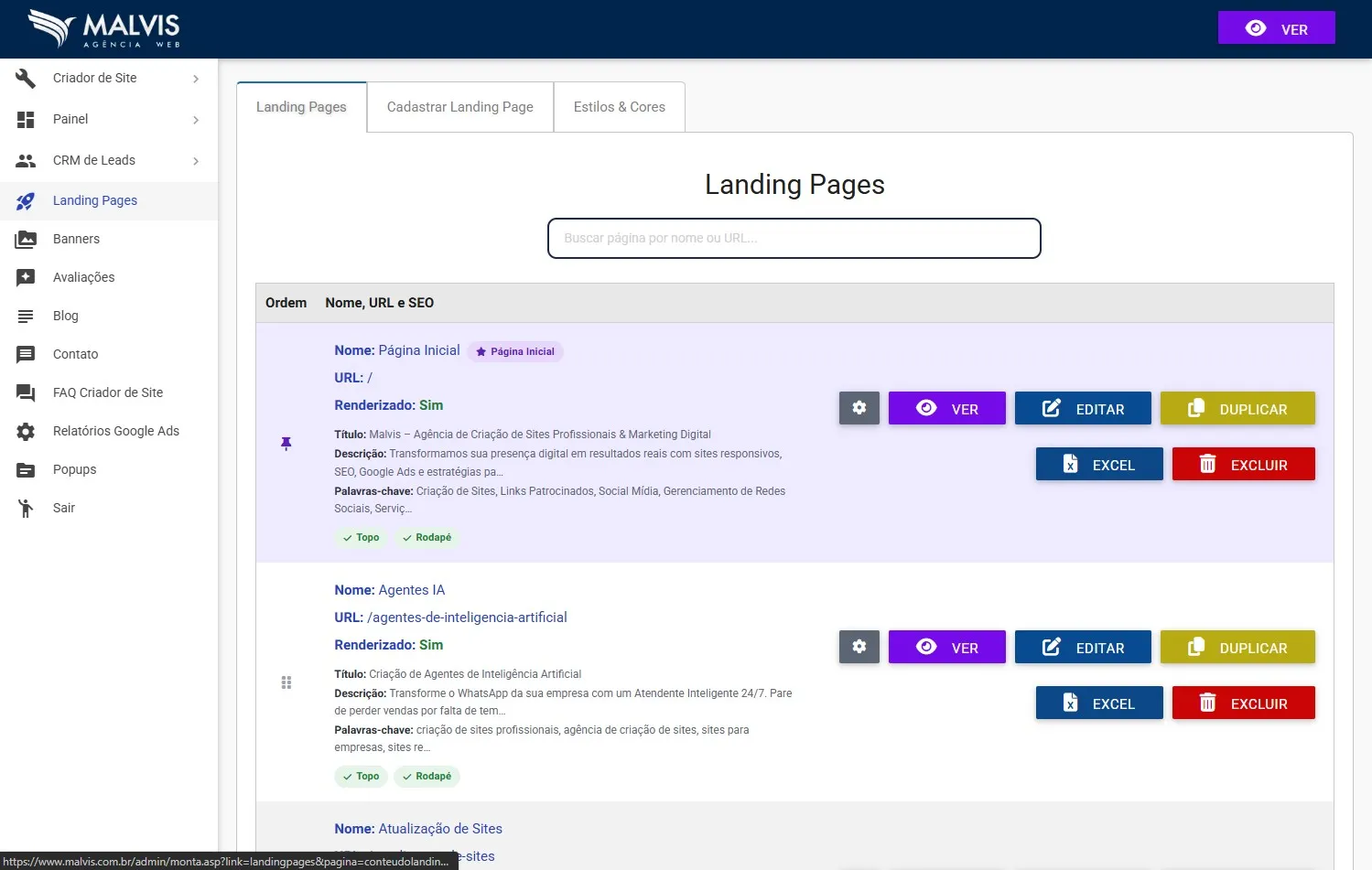Click EXCLUIR for Agentes IA

tap(1244, 703)
